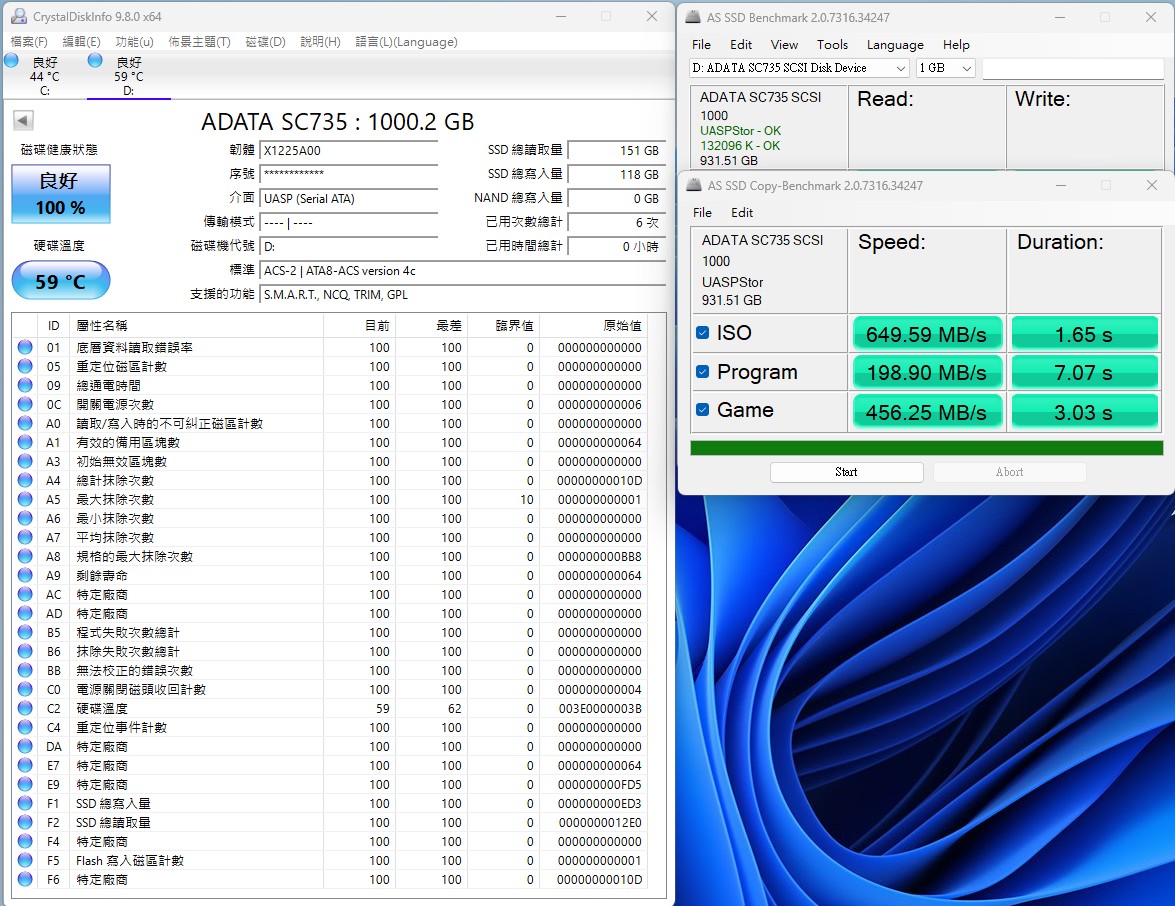Click status orb for attribute 01

coord(25,347)
